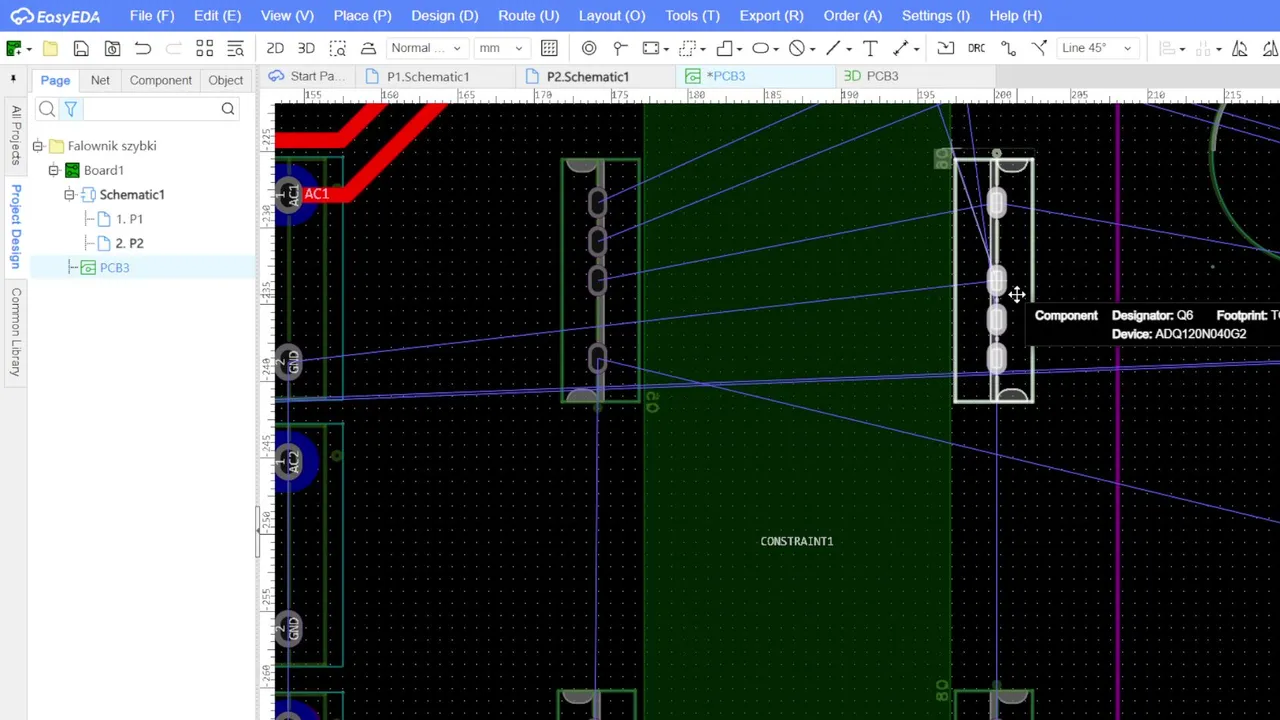Open the Normal display mode dropdown
Viewport: 1280px width, 720px height.
[426, 48]
